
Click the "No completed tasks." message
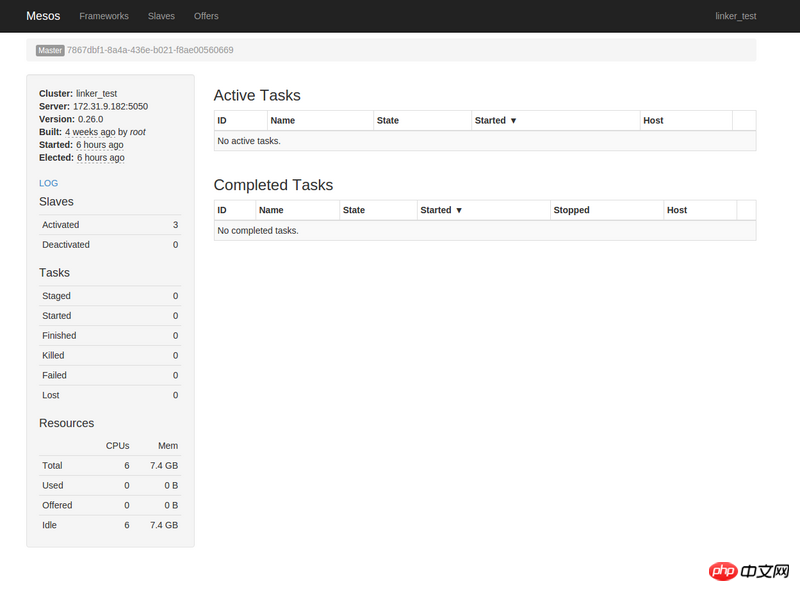(258, 231)
